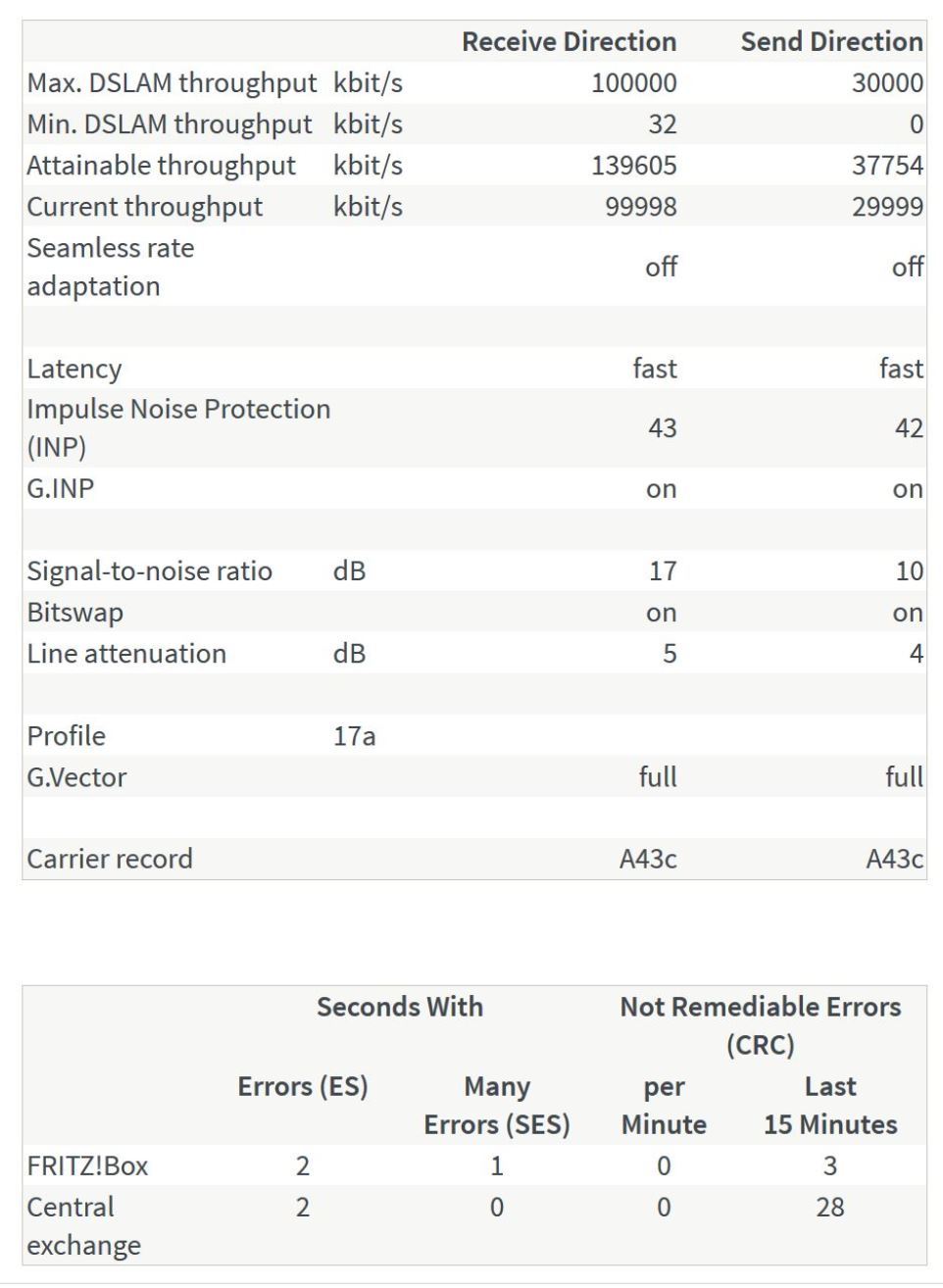Click the Bitswap row label
Image resolution: width=943 pixels, height=1288 pixels.
[x=75, y=613]
